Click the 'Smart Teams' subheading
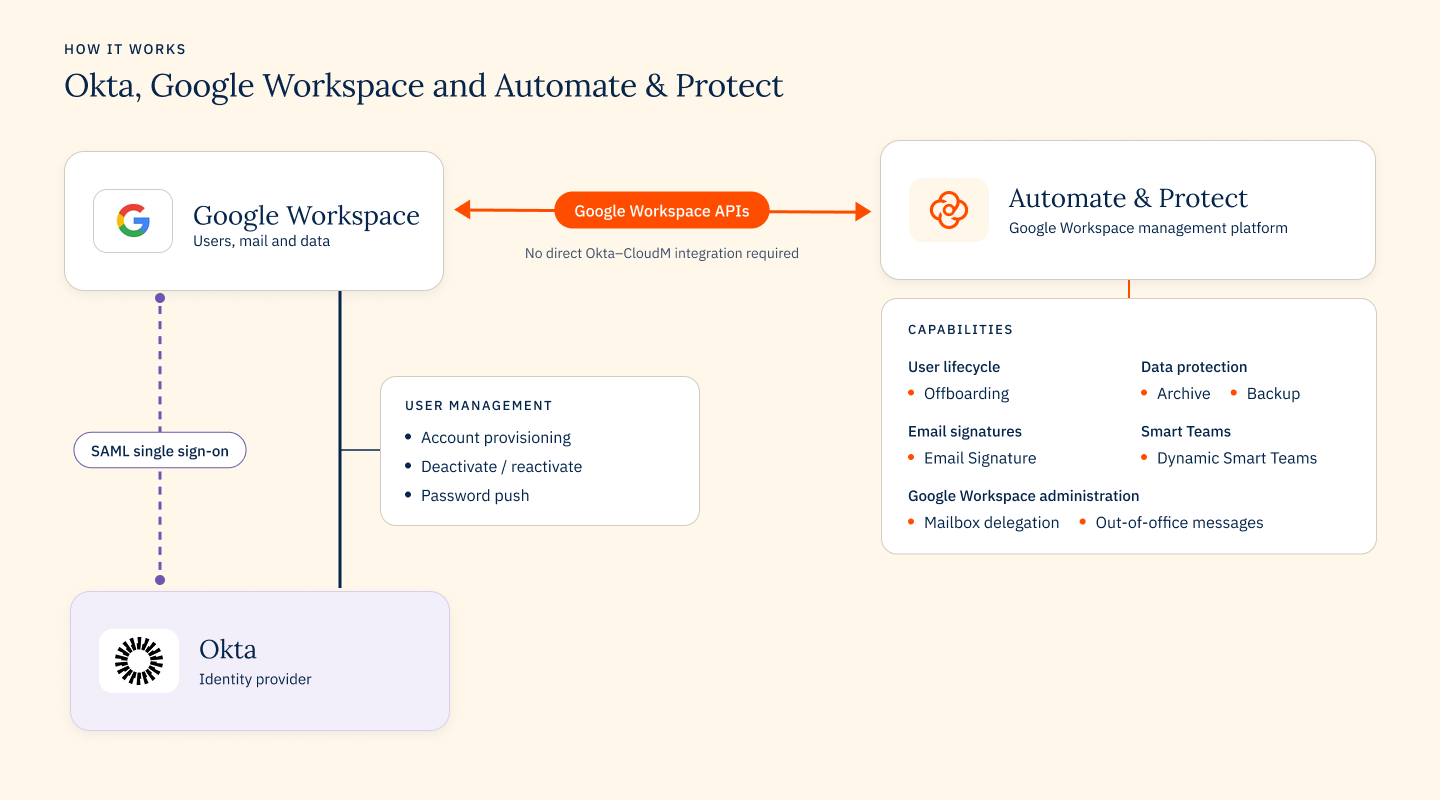 (x=1186, y=432)
